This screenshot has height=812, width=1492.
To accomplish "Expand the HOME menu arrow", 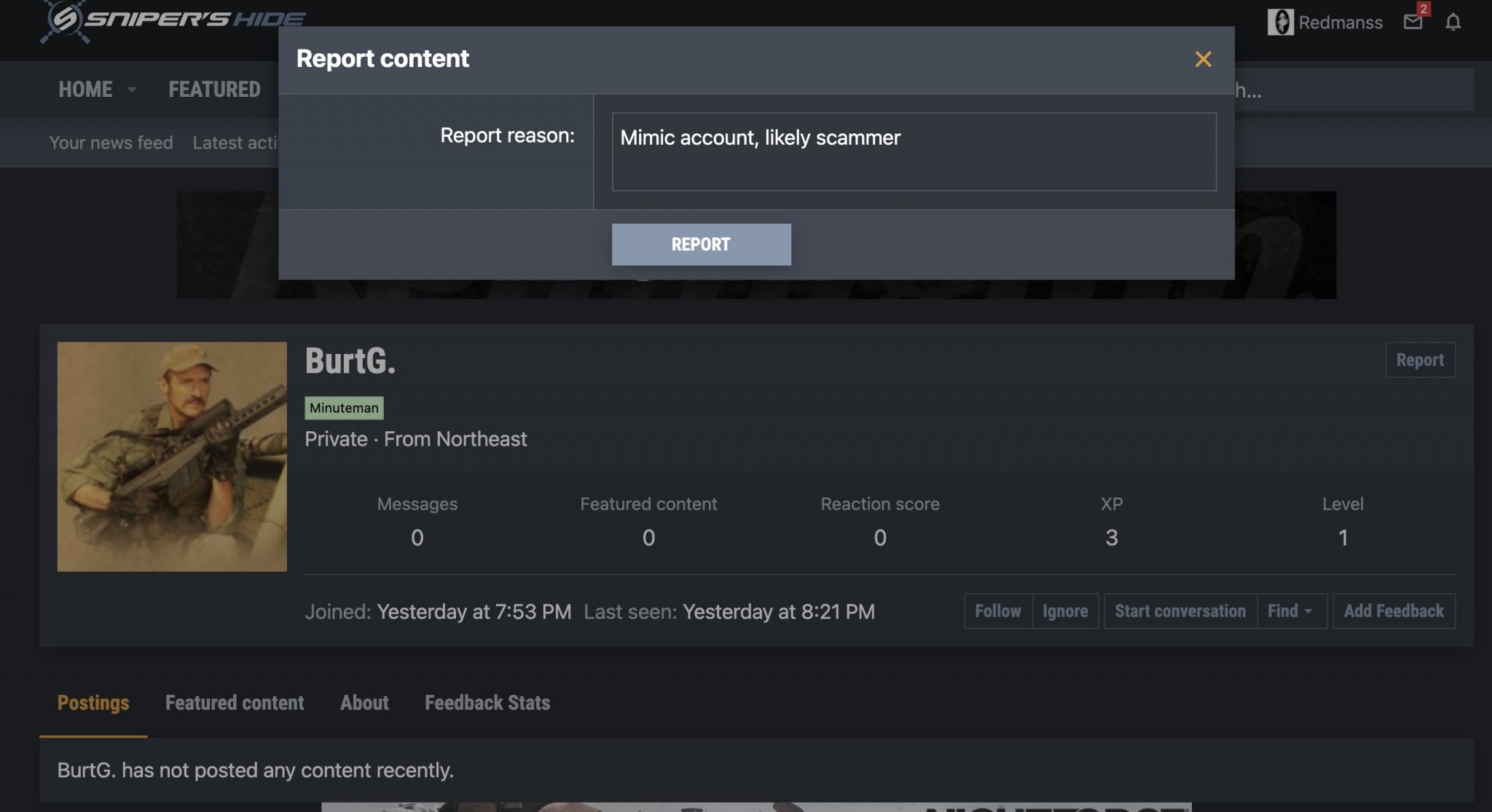I will pyautogui.click(x=132, y=90).
